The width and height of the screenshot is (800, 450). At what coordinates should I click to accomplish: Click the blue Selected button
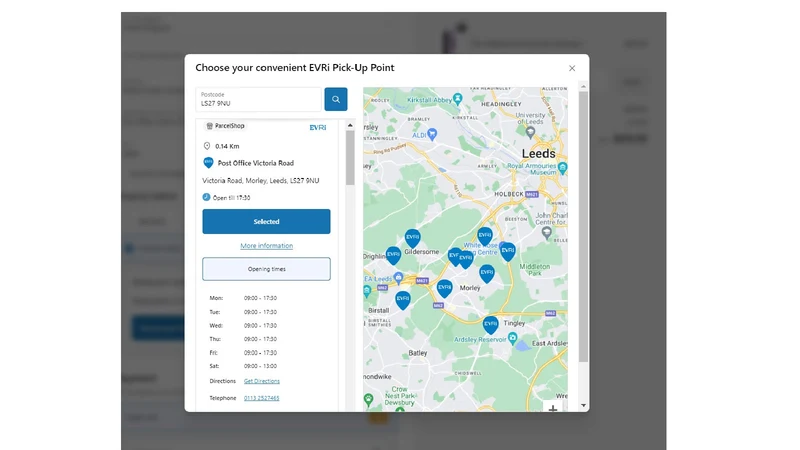(x=266, y=221)
